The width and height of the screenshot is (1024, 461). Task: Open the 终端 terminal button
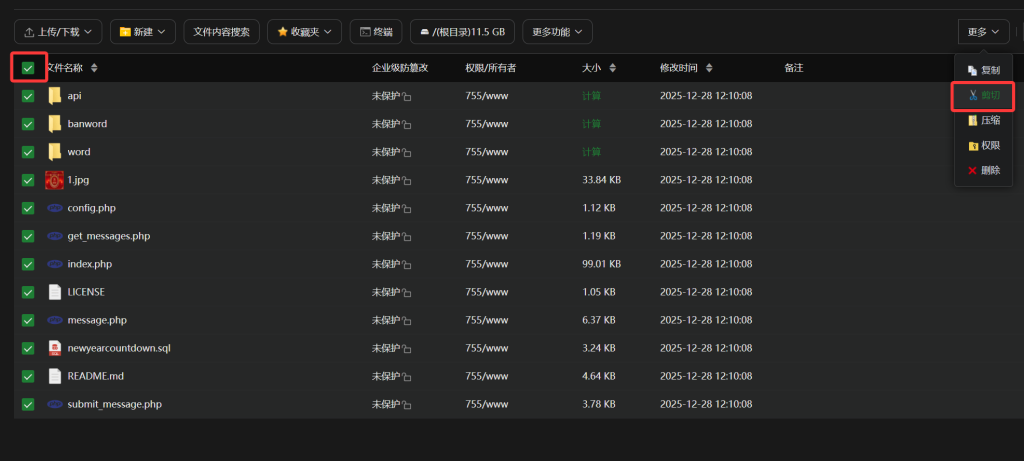click(x=376, y=32)
